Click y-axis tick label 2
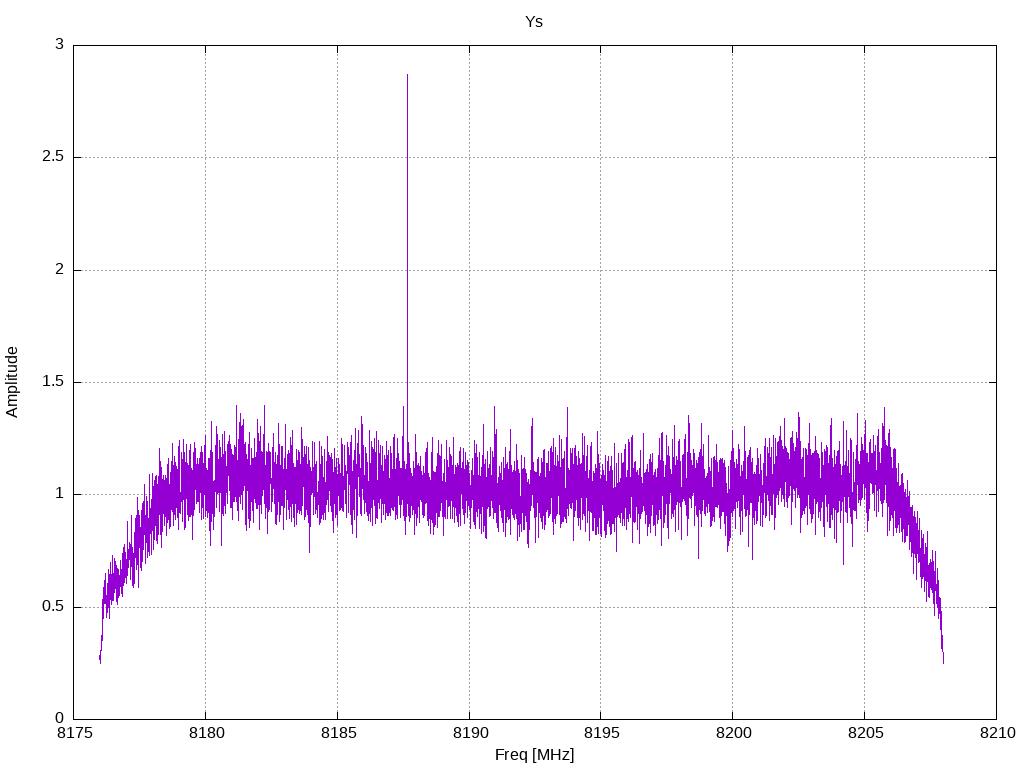The width and height of the screenshot is (1024, 768). (59, 269)
